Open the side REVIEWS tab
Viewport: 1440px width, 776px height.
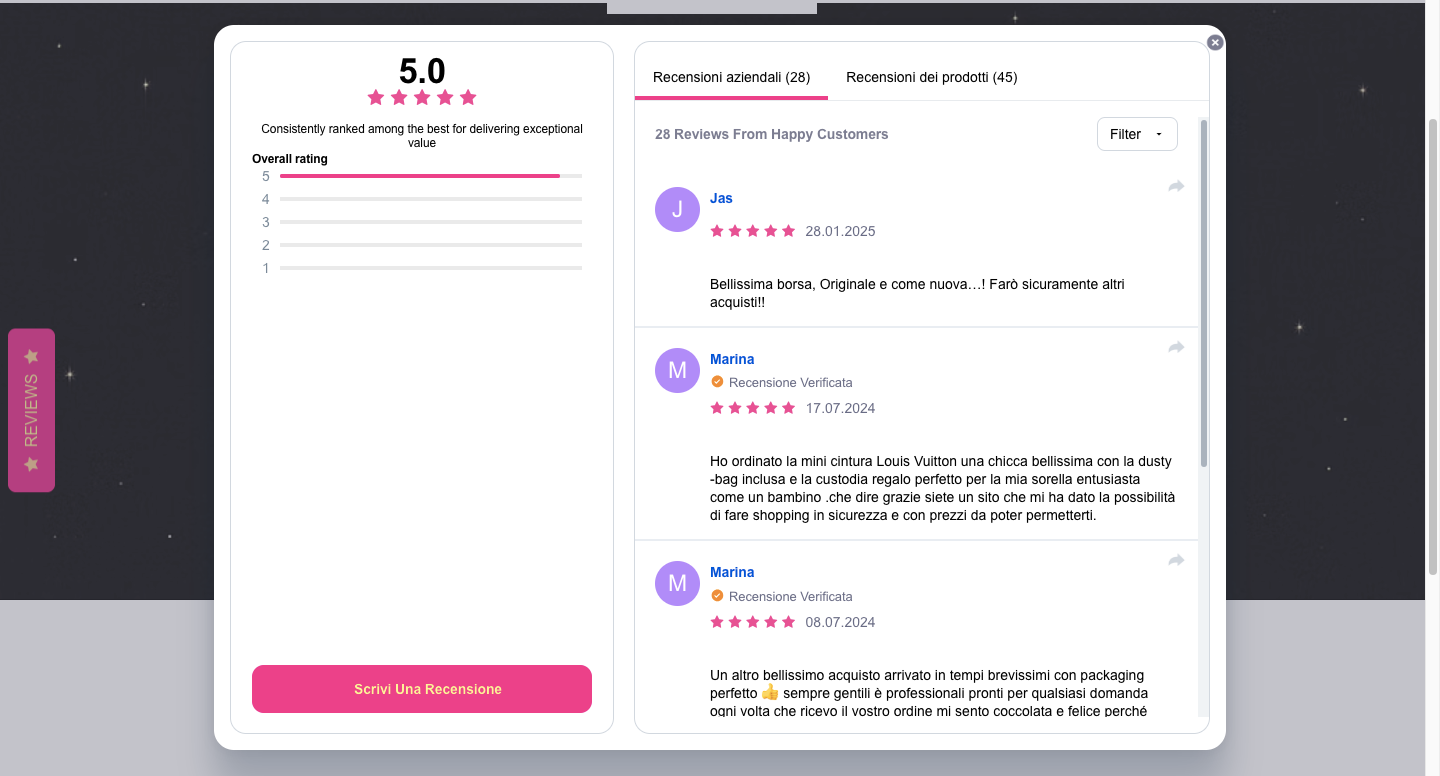(31, 410)
